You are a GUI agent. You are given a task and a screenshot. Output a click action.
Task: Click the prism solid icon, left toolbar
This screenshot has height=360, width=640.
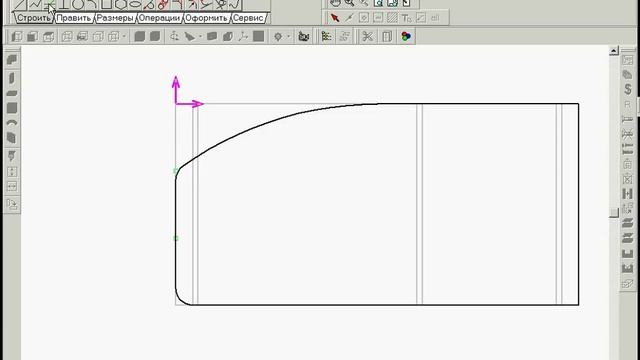[x=12, y=138]
